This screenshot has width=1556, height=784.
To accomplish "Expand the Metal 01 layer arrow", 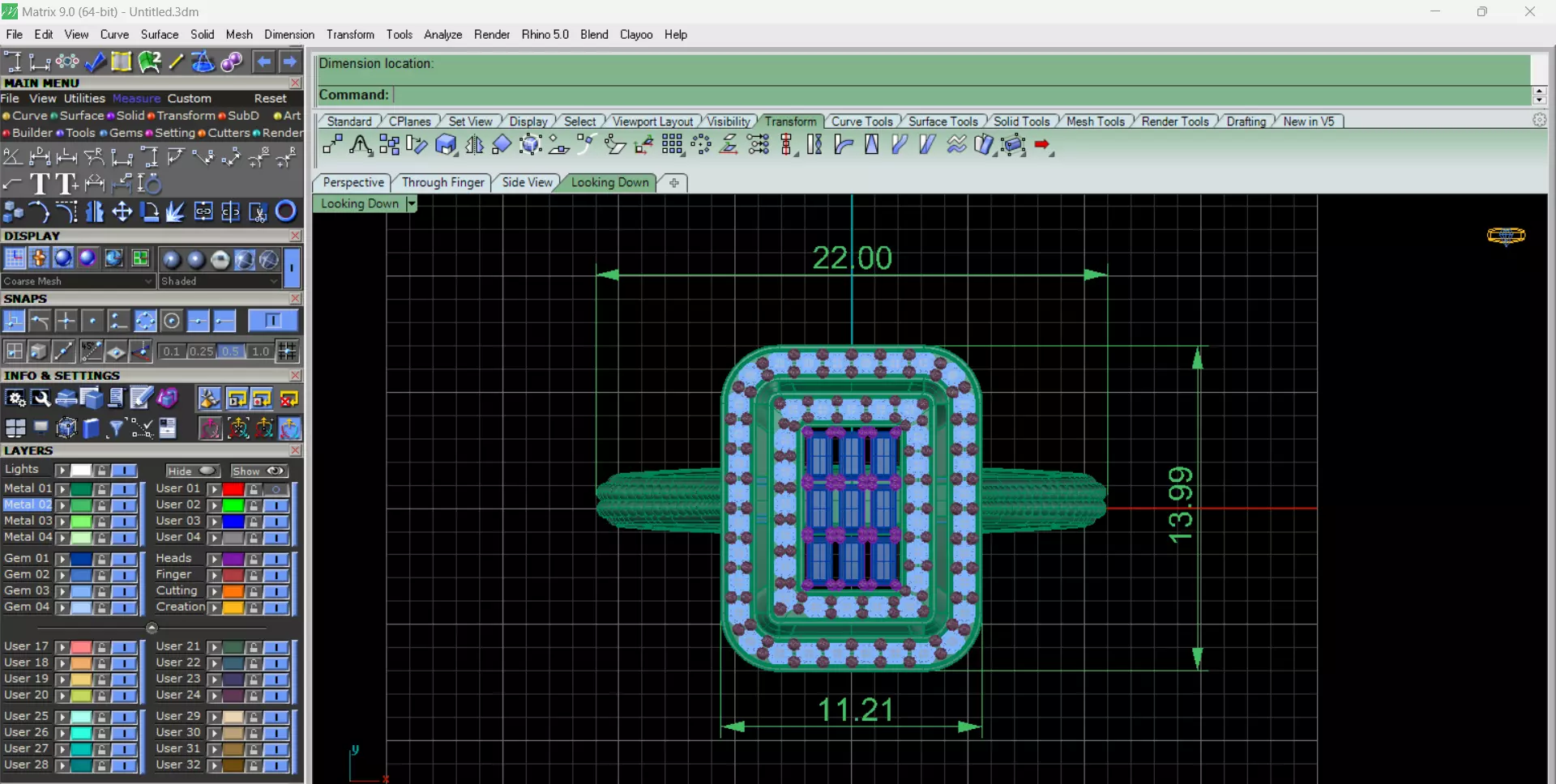I will pyautogui.click(x=62, y=489).
